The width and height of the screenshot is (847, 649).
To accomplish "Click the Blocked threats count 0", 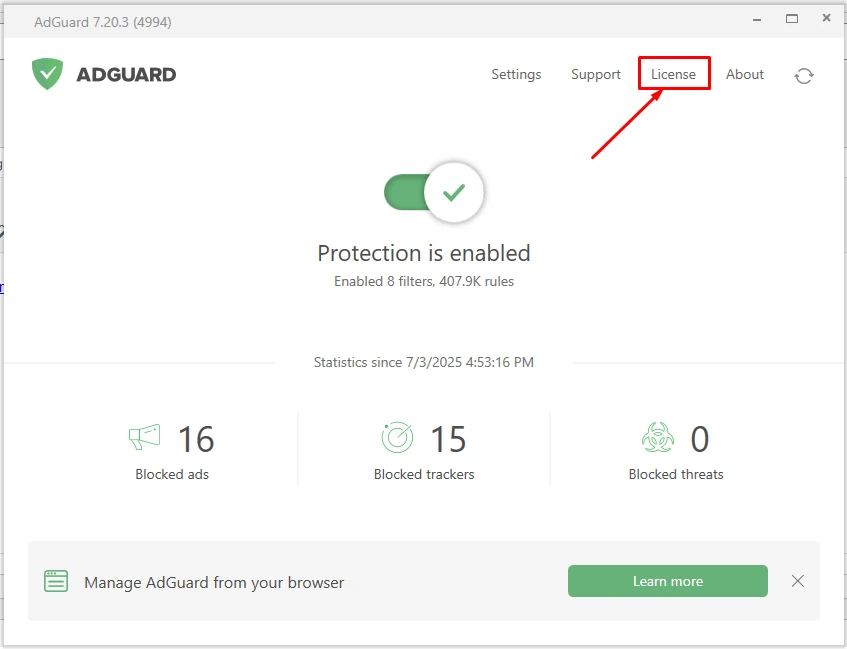I will (700, 439).
